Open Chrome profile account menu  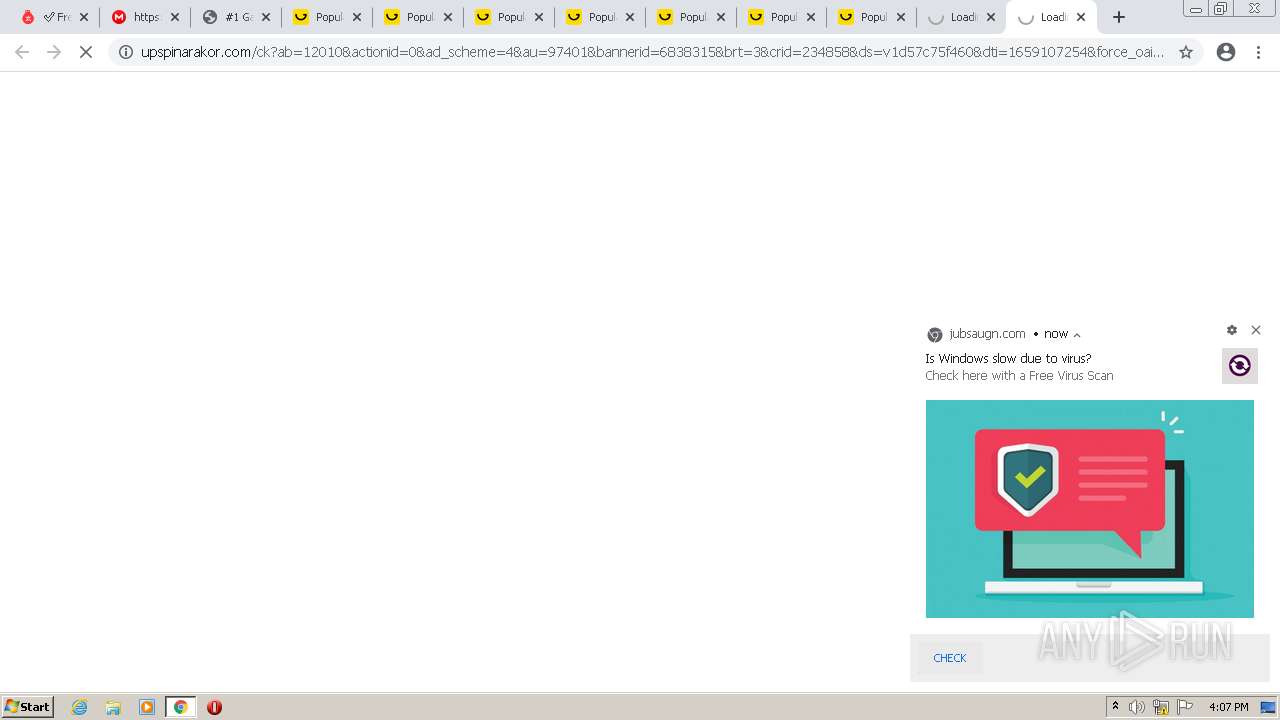[x=1226, y=52]
